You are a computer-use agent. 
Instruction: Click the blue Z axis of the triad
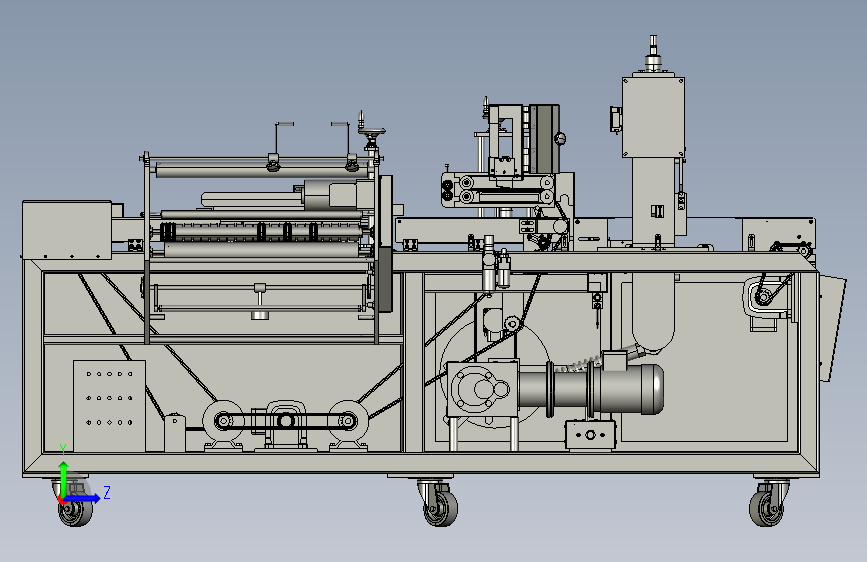pos(83,498)
